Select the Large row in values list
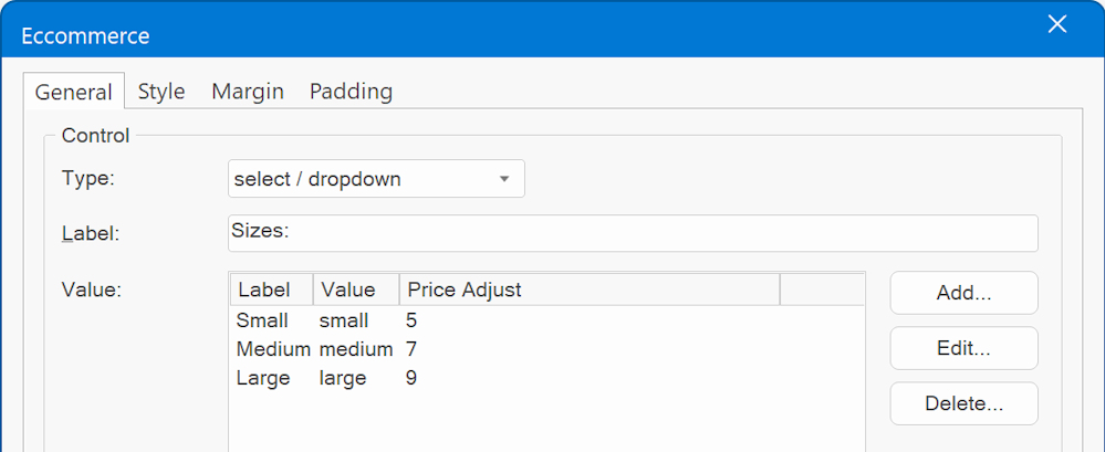The height and width of the screenshot is (453, 1106). (547, 378)
